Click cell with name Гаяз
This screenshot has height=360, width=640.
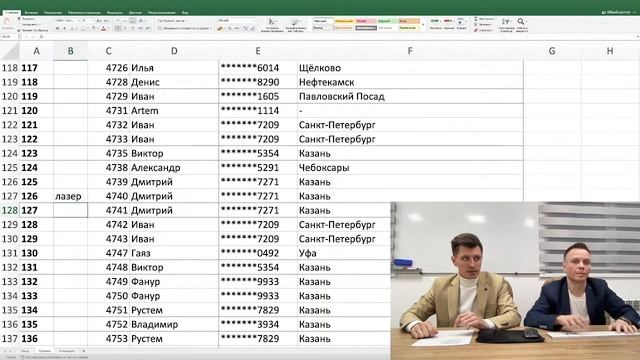tap(174, 253)
